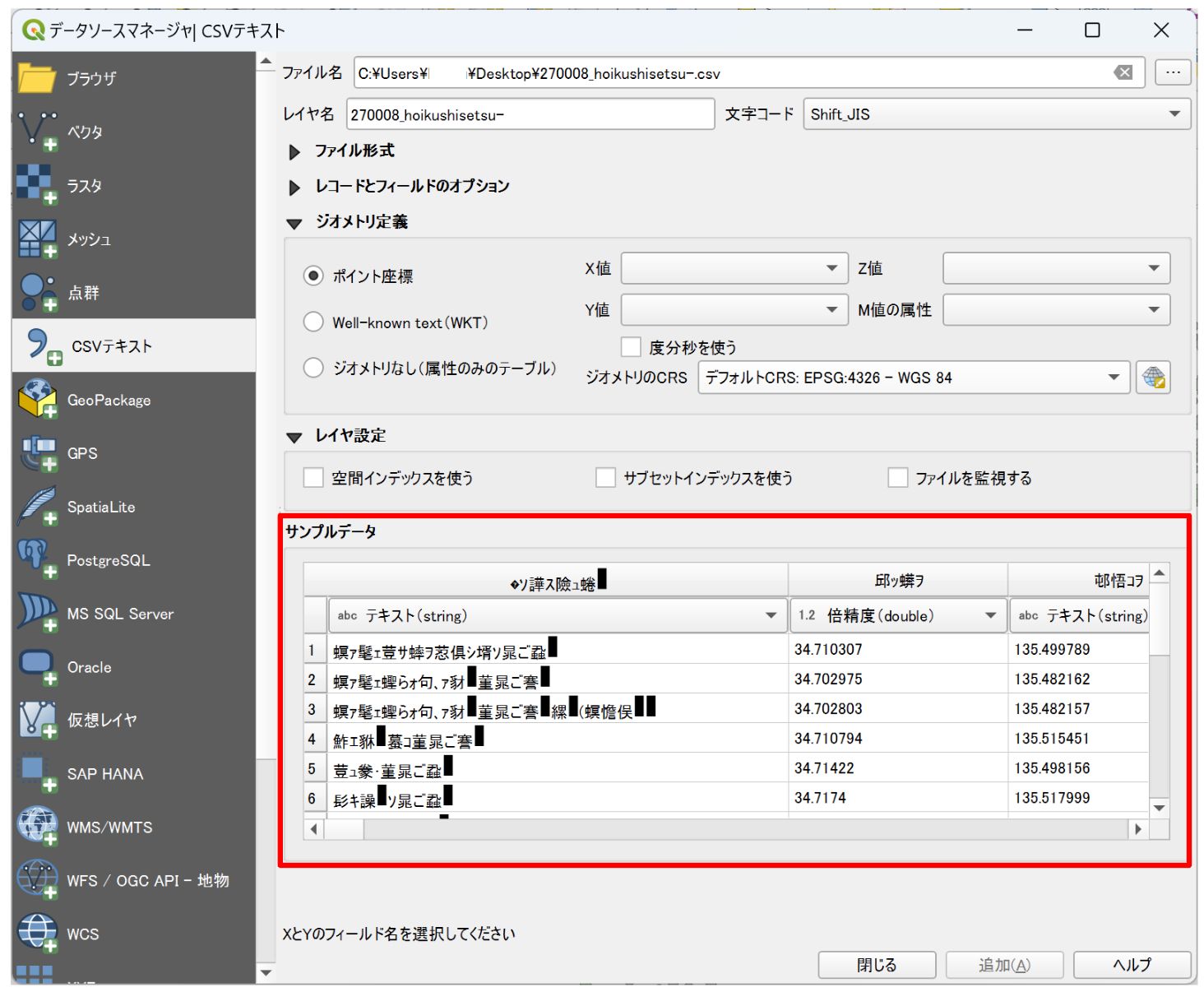
Task: Select the 点群 point cloud icon
Action: (x=37, y=293)
